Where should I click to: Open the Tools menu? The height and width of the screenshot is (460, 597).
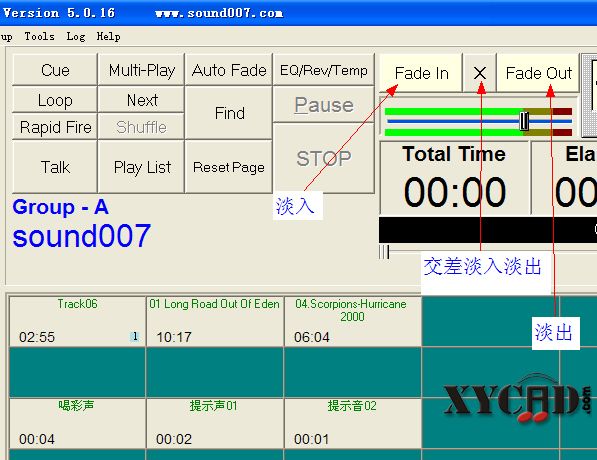(39, 37)
